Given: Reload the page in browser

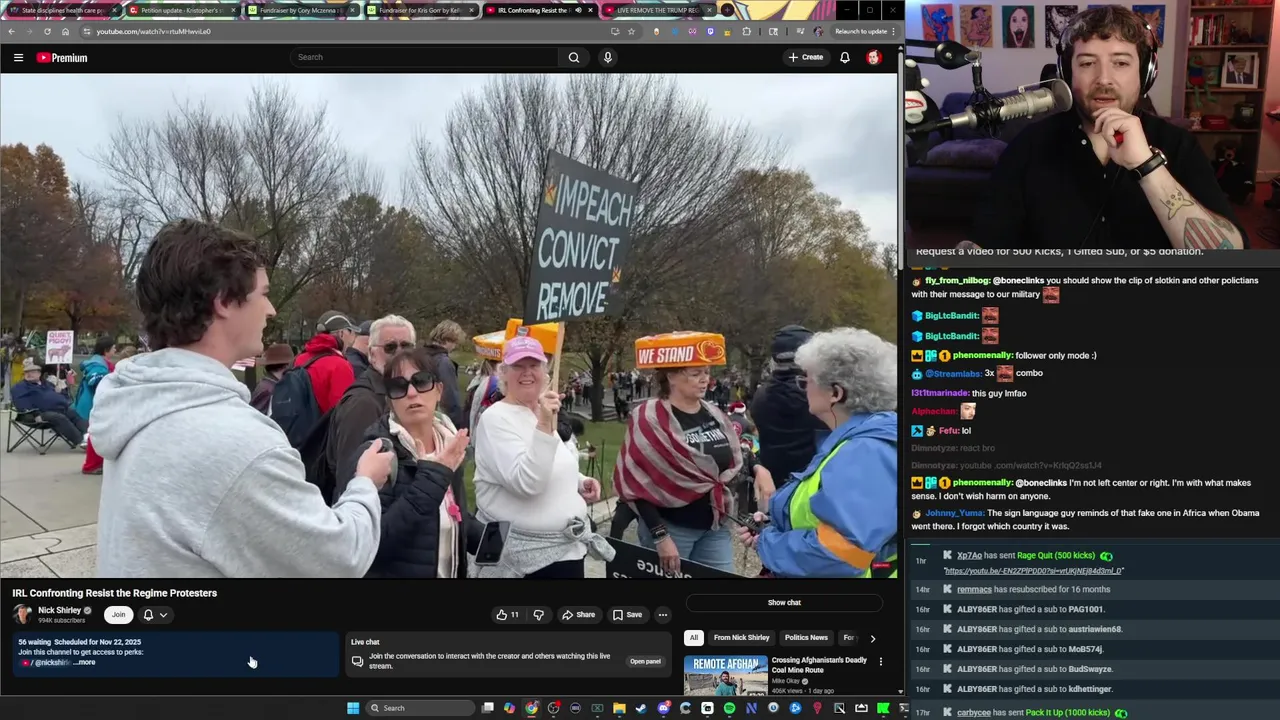Looking at the screenshot, I should [47, 31].
